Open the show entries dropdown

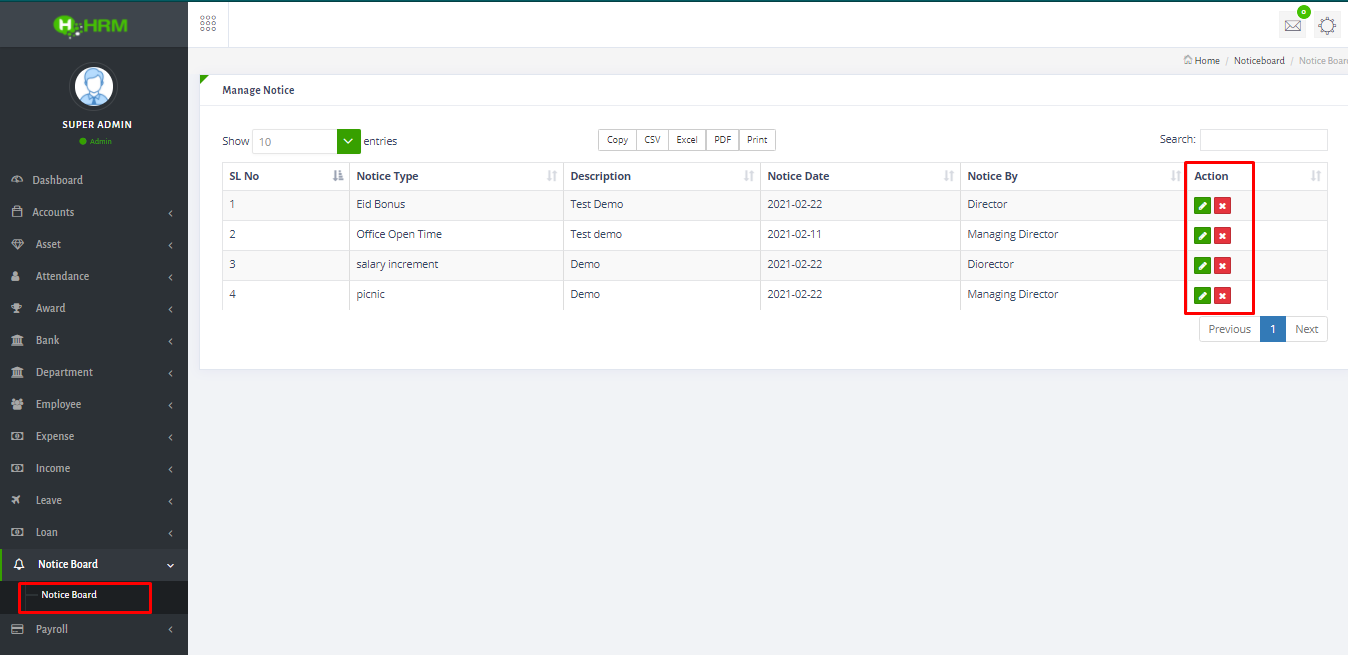pos(306,142)
